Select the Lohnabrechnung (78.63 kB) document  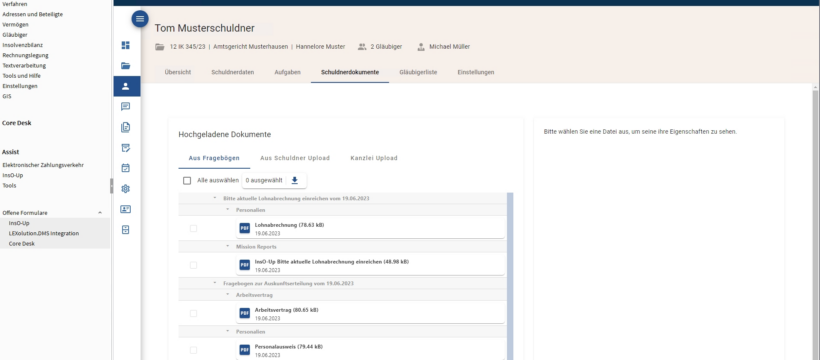tap(371, 228)
